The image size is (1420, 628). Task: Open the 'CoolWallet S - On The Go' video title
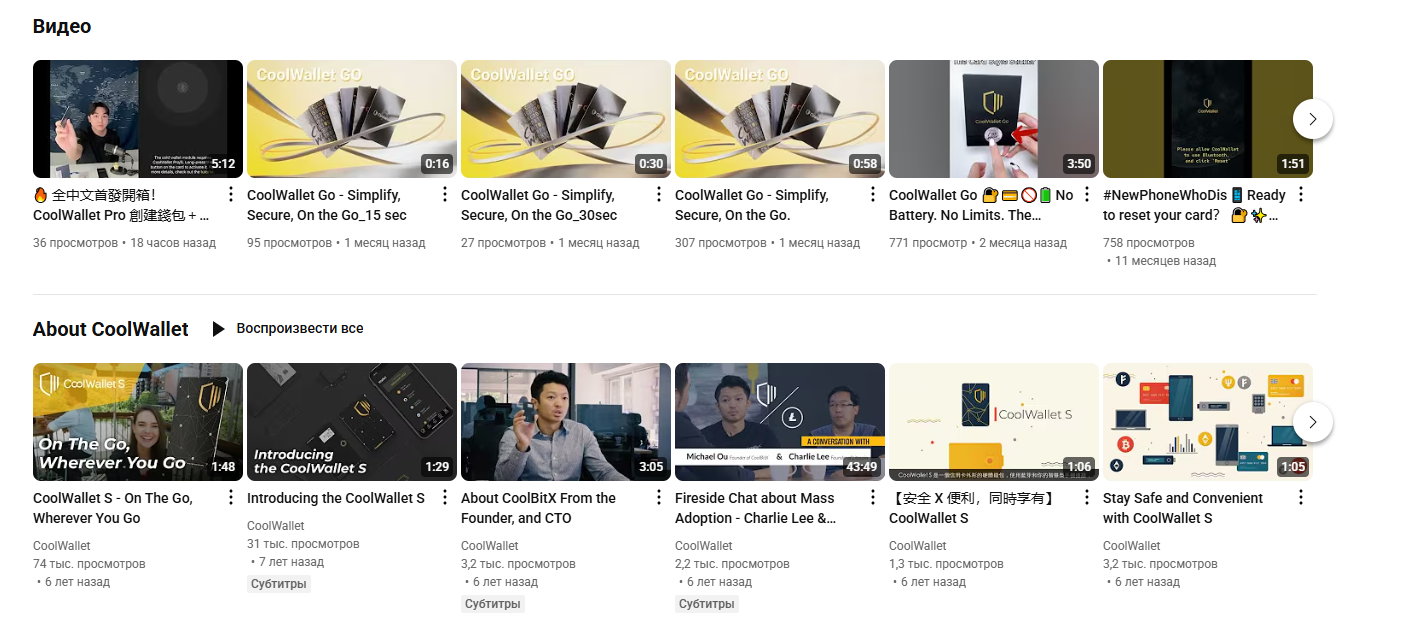113,508
